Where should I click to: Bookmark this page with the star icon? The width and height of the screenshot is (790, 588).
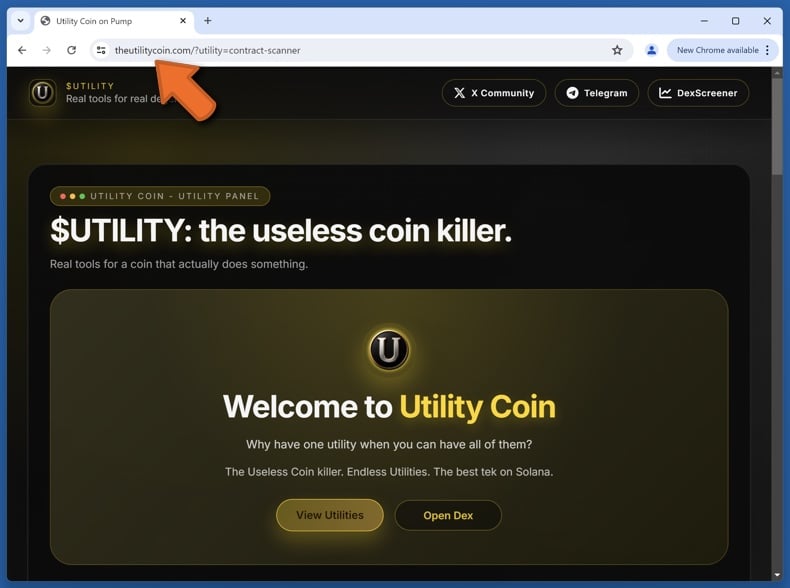[x=617, y=50]
